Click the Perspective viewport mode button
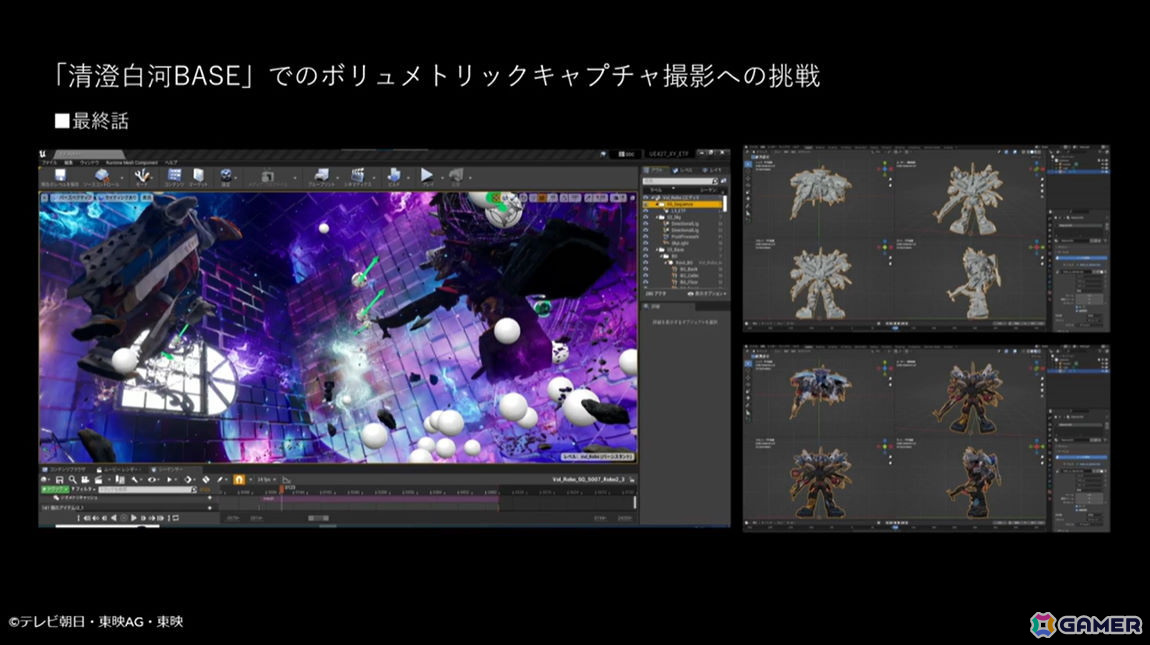 [72, 198]
